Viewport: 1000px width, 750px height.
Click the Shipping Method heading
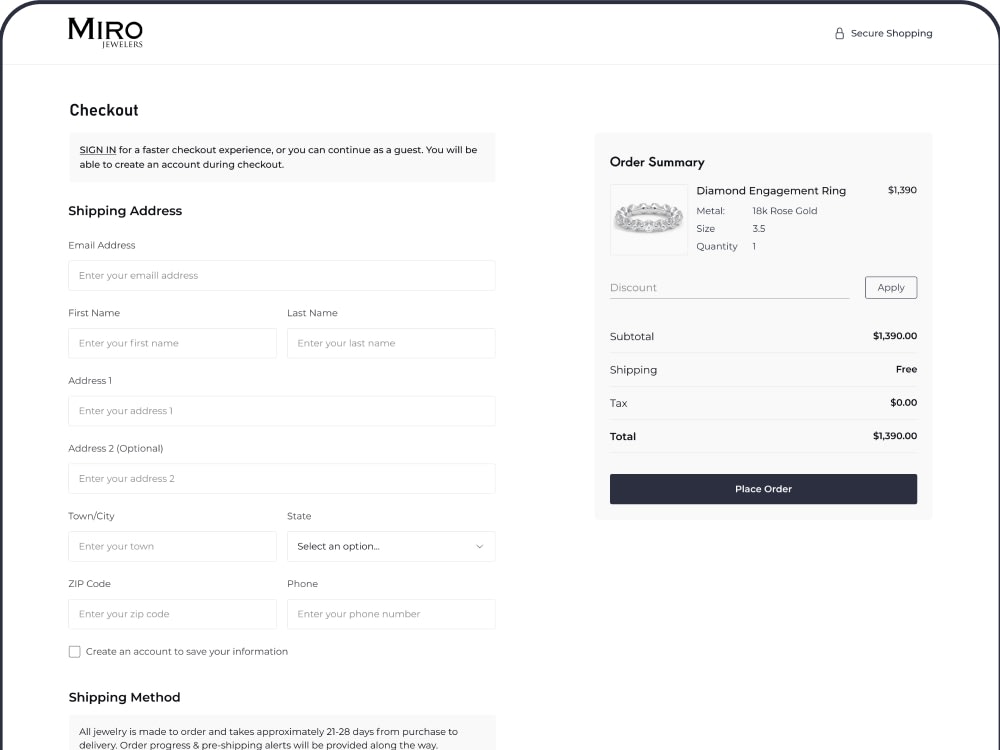tap(124, 697)
